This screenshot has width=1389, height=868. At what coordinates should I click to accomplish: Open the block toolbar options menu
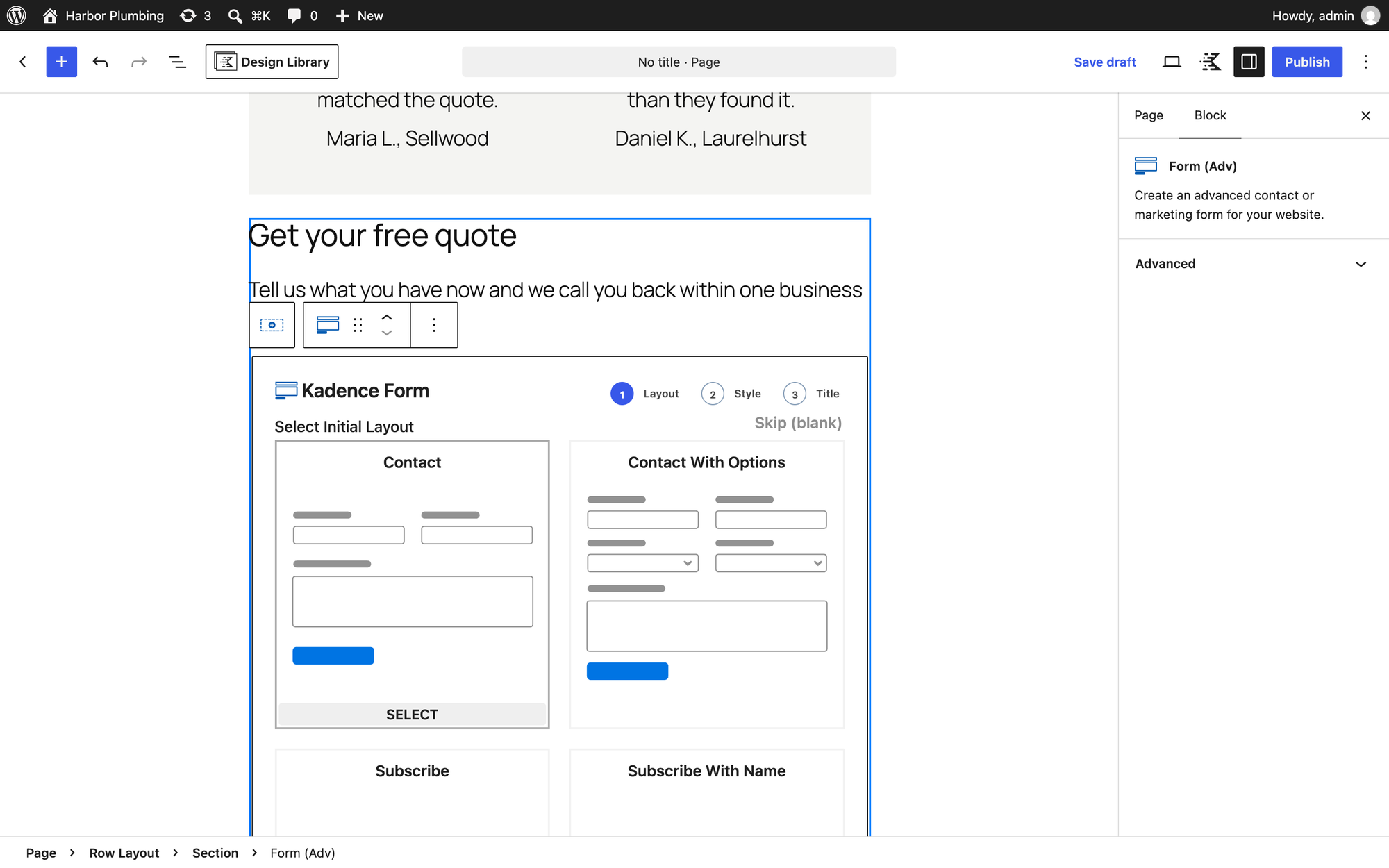click(x=434, y=324)
